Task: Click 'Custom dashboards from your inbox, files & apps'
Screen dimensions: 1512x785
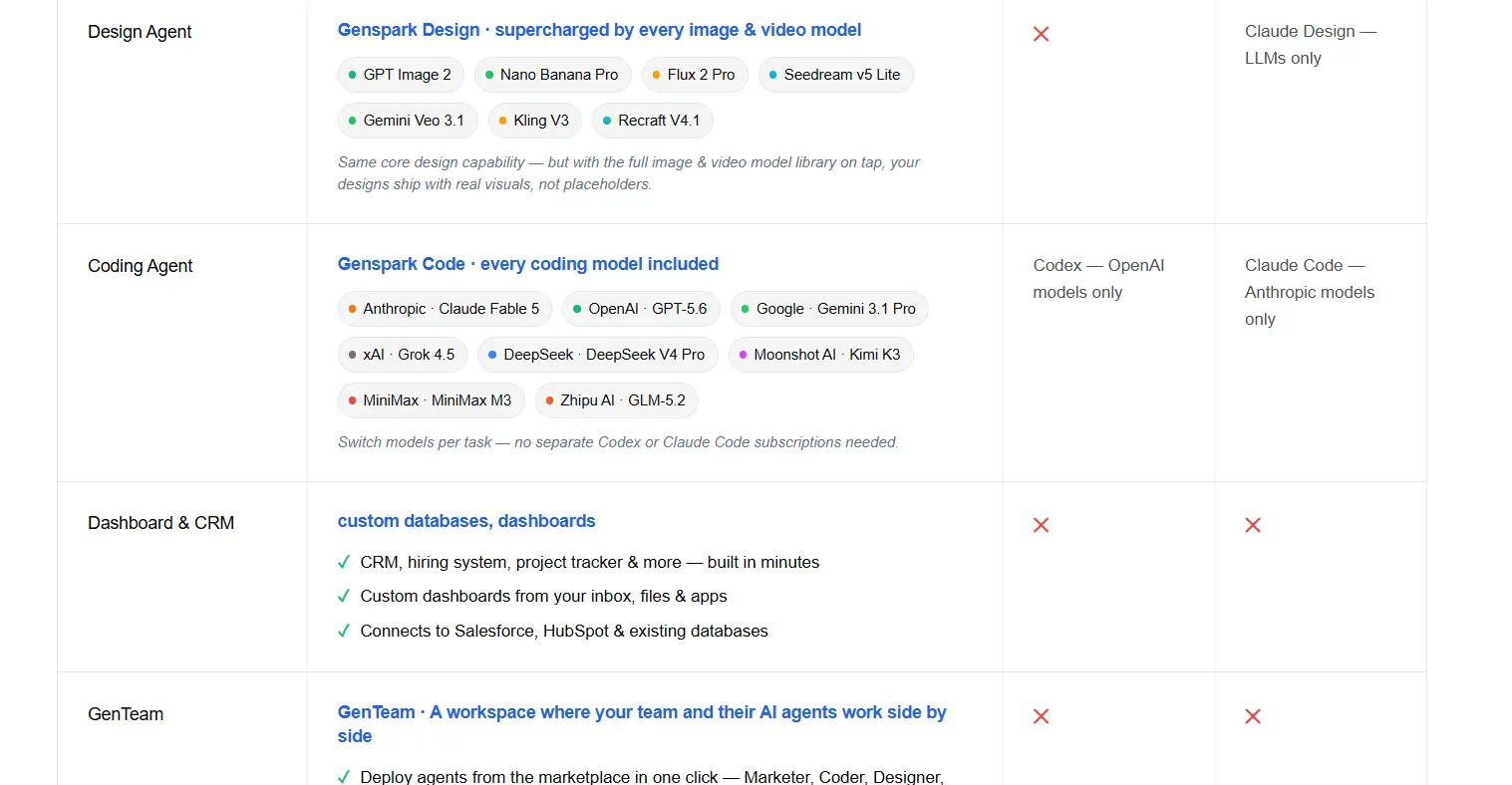Action: pyautogui.click(x=544, y=596)
